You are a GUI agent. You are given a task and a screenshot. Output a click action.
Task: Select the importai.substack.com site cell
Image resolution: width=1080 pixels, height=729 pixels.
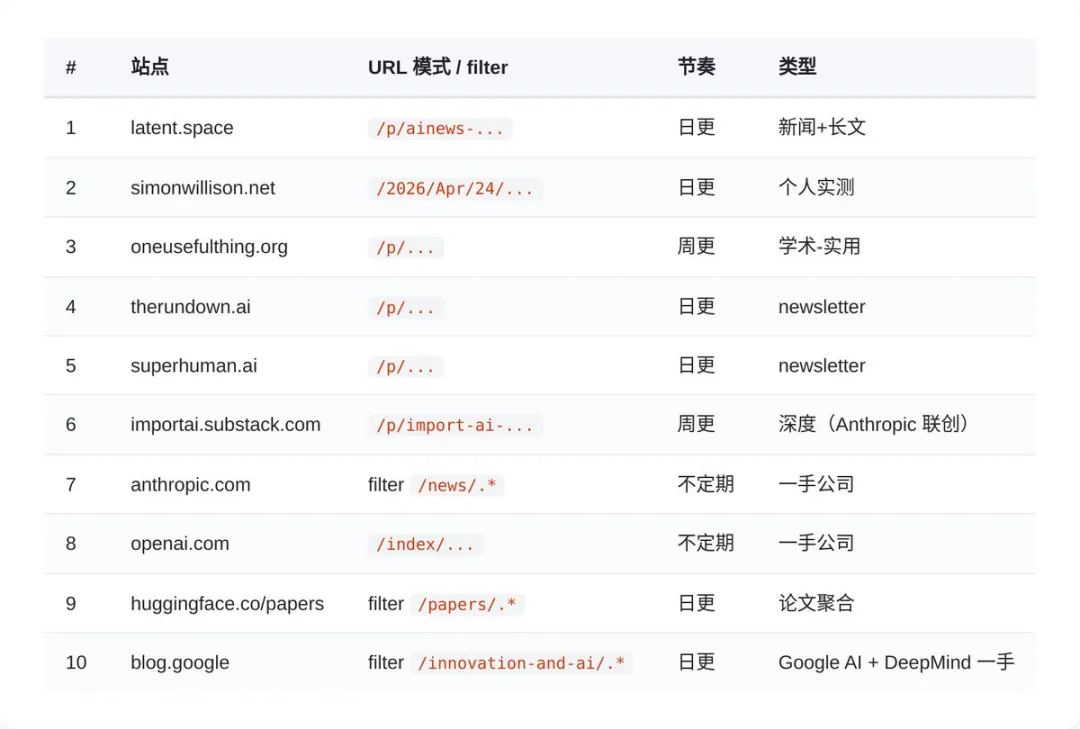tap(225, 424)
